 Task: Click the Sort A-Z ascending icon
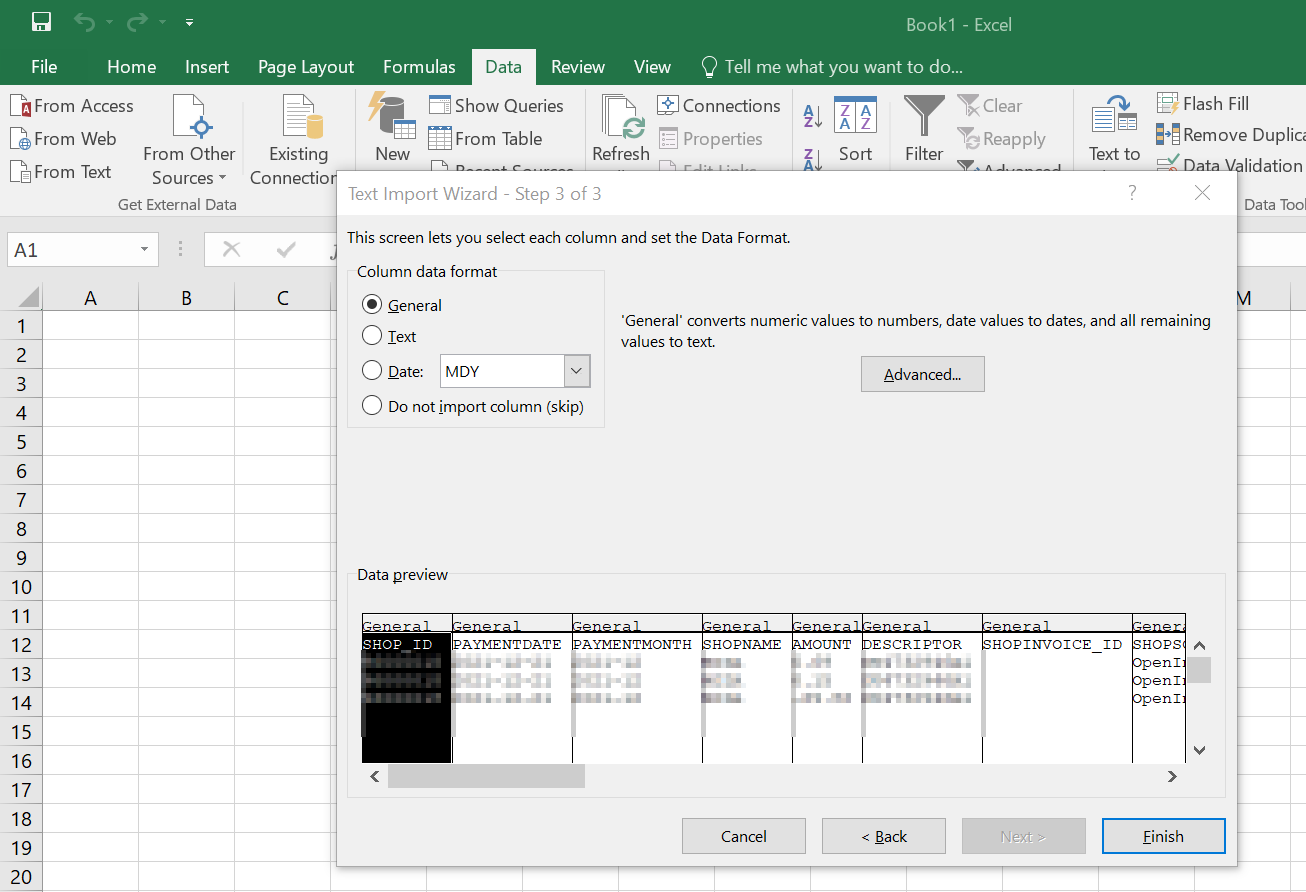click(813, 116)
